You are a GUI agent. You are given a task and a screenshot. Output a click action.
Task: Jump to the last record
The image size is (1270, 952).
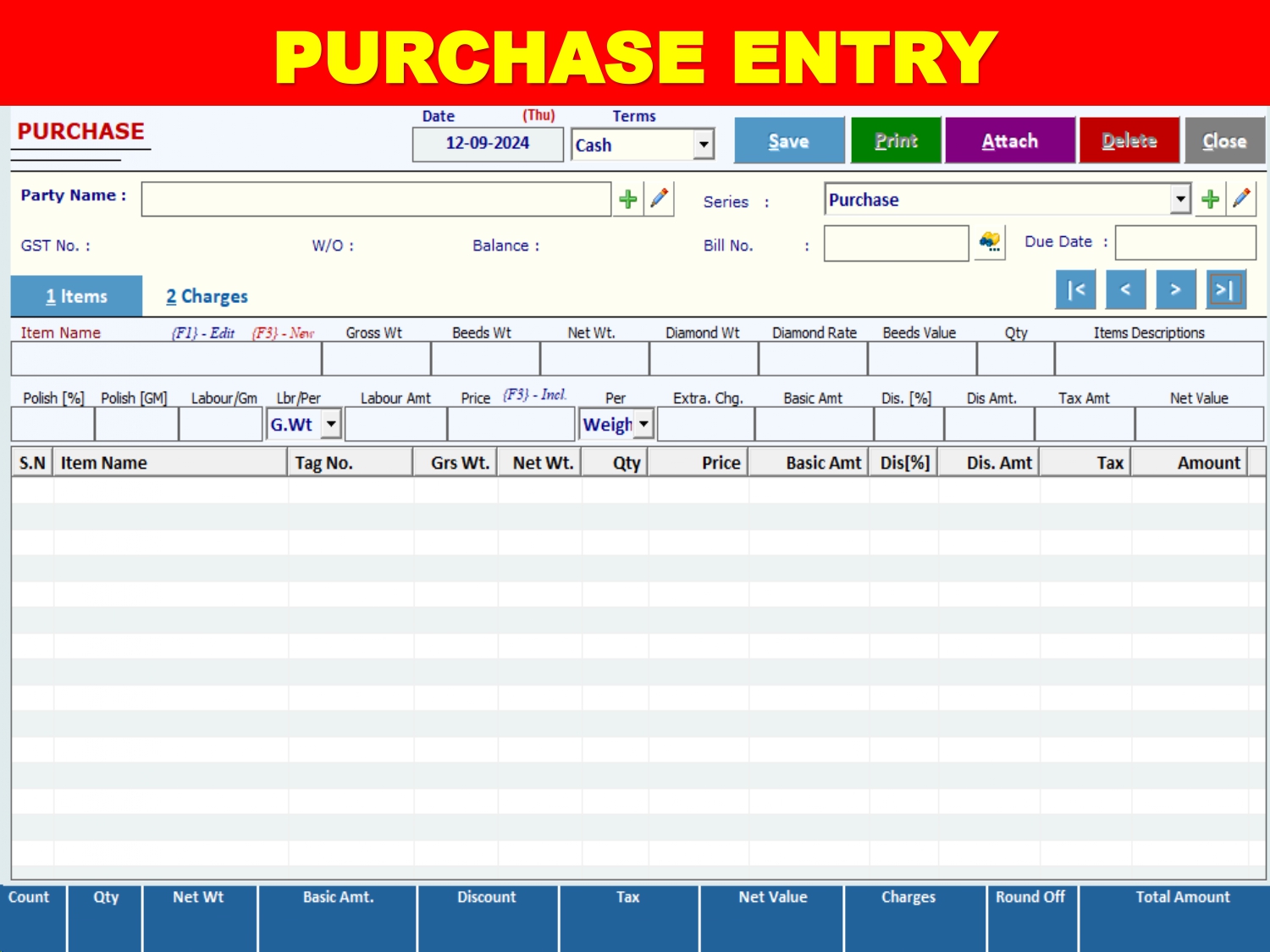(1225, 290)
